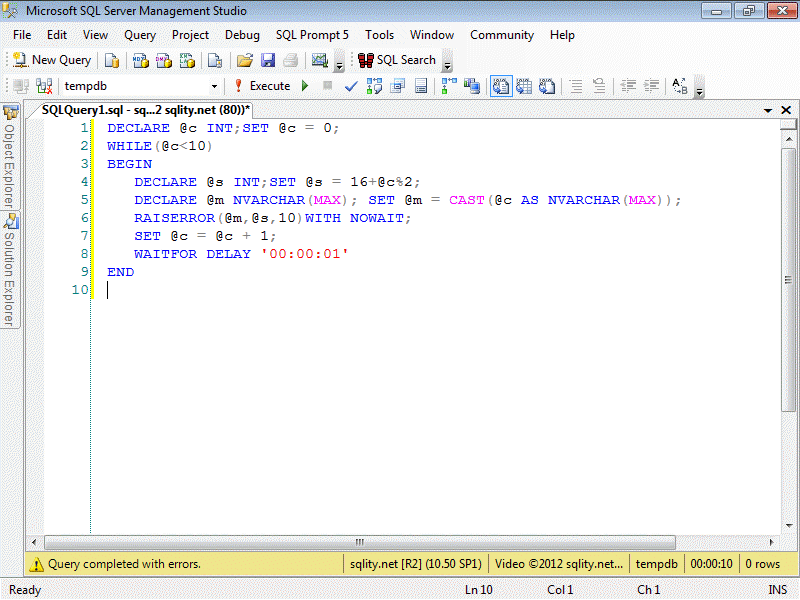Click the Open File folder icon
This screenshot has width=800, height=600.
(x=244, y=60)
